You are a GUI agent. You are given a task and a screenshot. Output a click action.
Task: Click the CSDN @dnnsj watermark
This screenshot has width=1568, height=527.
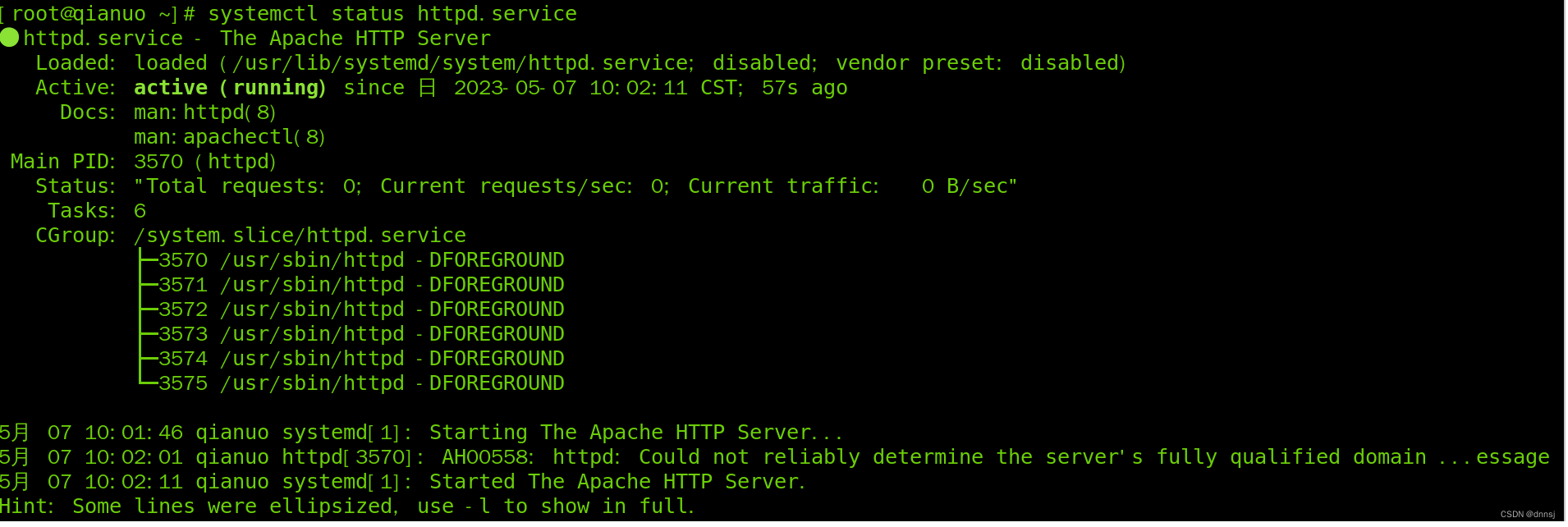(x=1527, y=514)
